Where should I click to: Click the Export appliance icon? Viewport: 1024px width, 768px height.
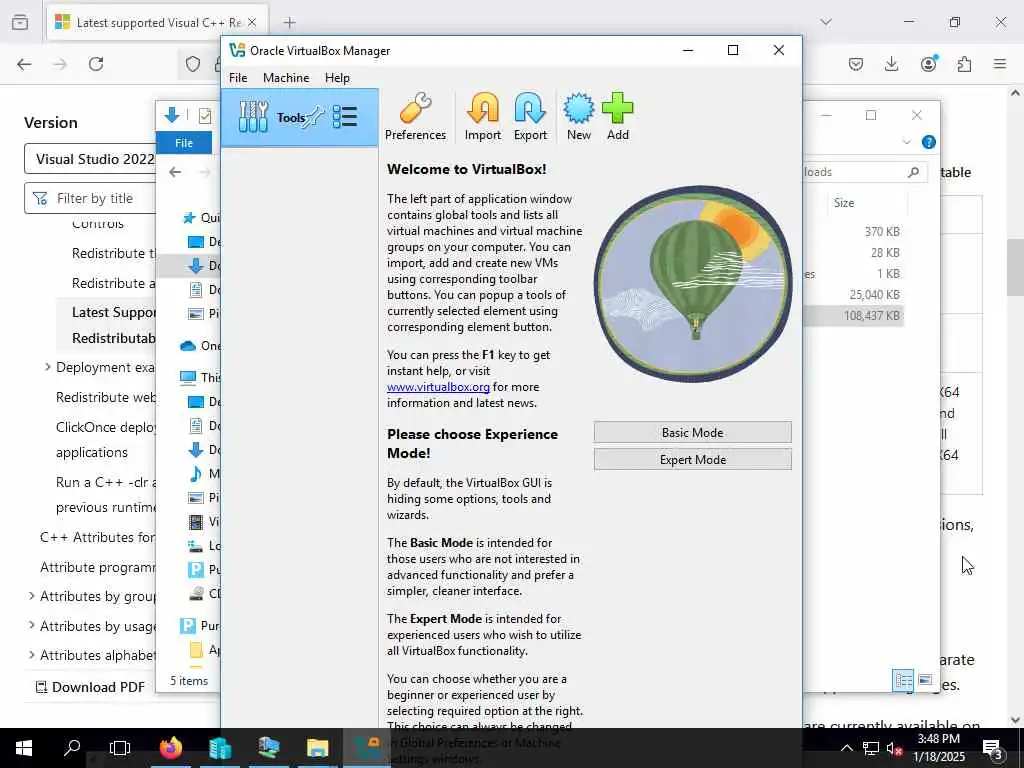530,117
